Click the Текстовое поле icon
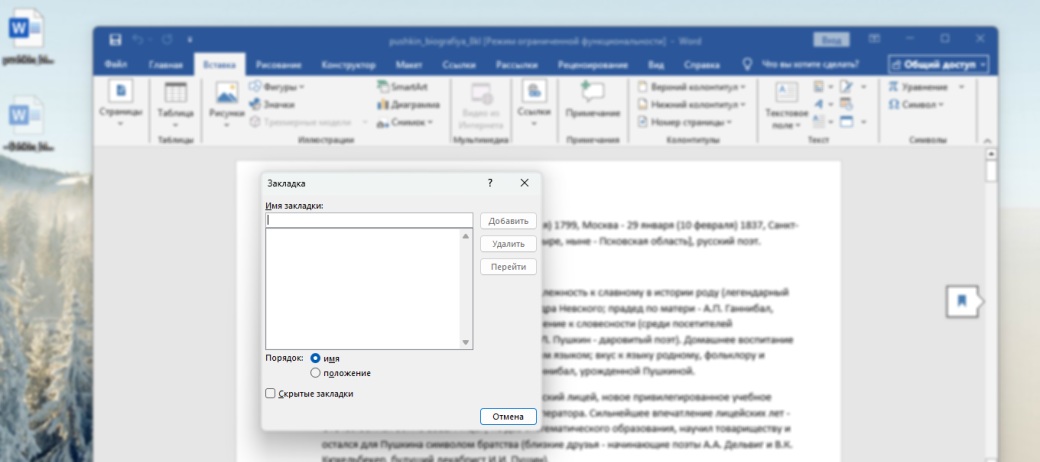The width and height of the screenshot is (1040, 462). pos(786,95)
